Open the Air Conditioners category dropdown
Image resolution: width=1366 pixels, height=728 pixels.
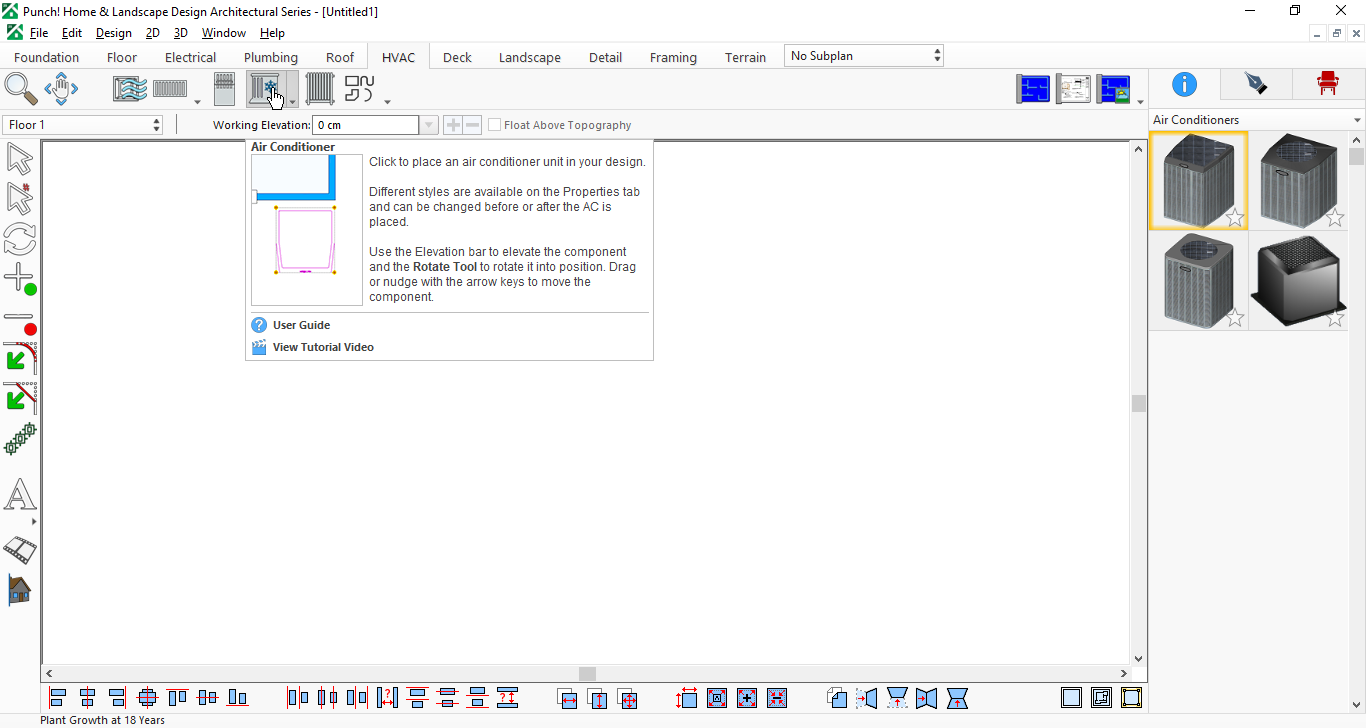(x=1257, y=120)
